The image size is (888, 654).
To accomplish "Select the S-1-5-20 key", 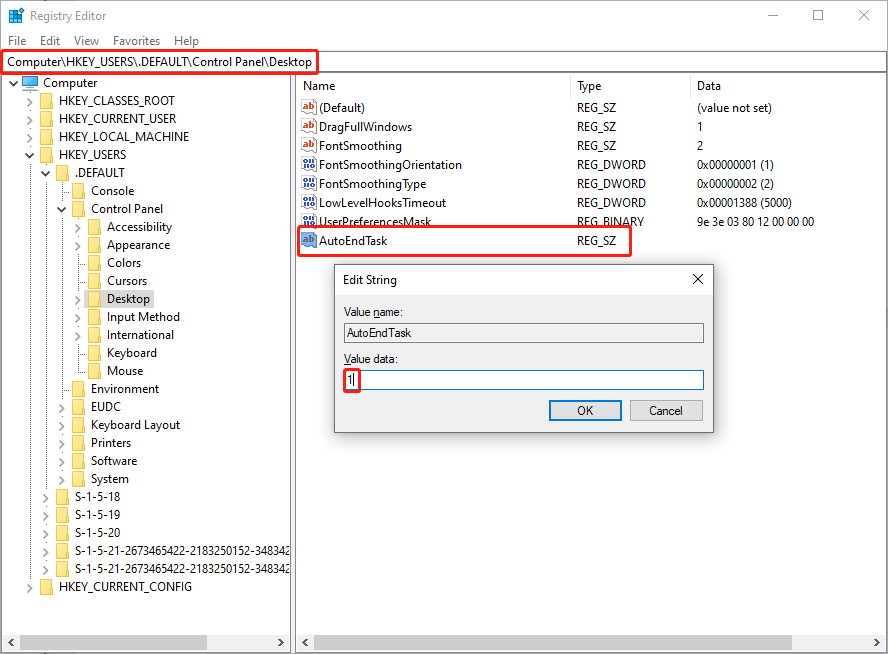I will click(x=97, y=533).
